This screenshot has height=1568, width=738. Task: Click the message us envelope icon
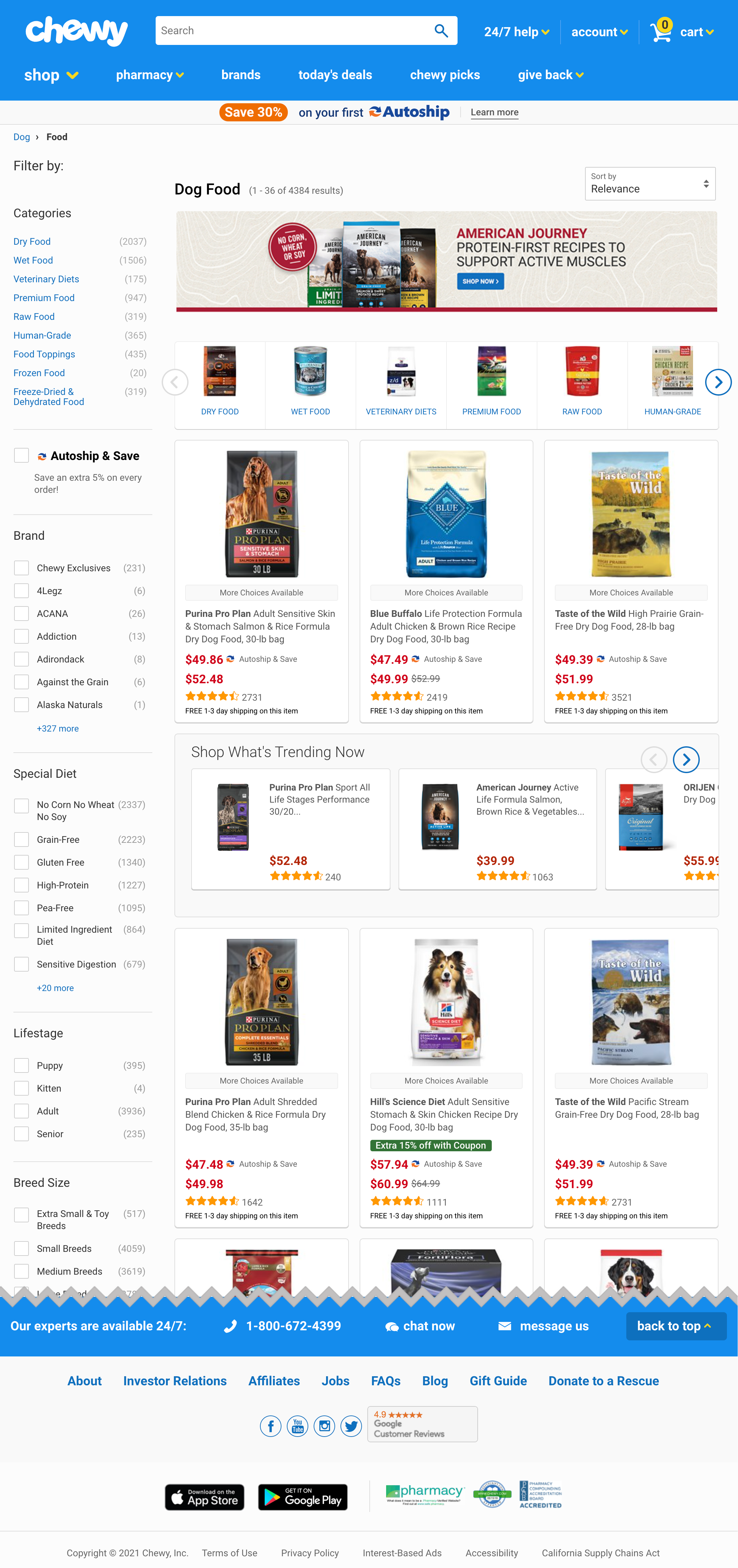(x=504, y=1326)
